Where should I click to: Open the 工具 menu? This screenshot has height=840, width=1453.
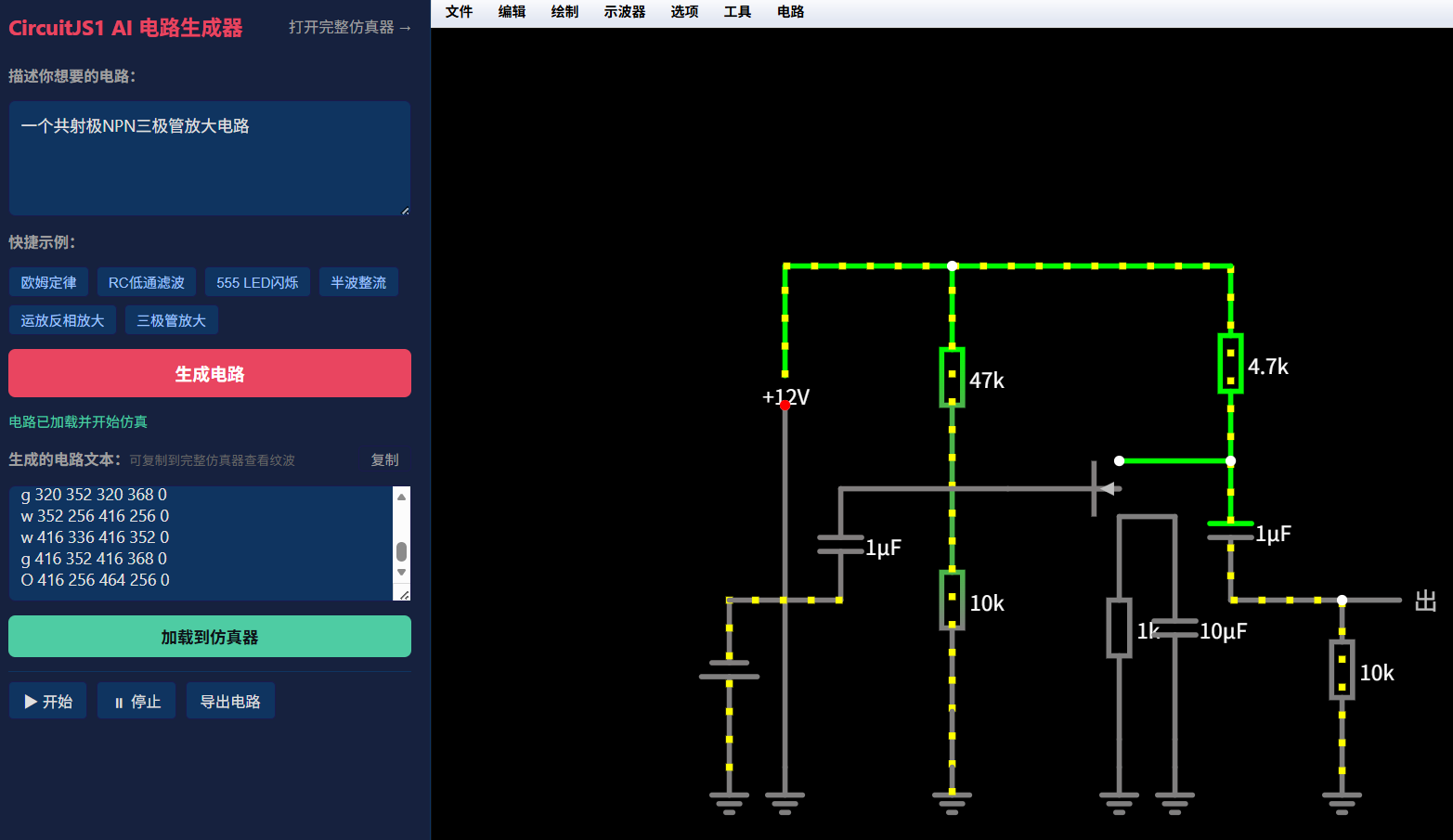coord(737,12)
